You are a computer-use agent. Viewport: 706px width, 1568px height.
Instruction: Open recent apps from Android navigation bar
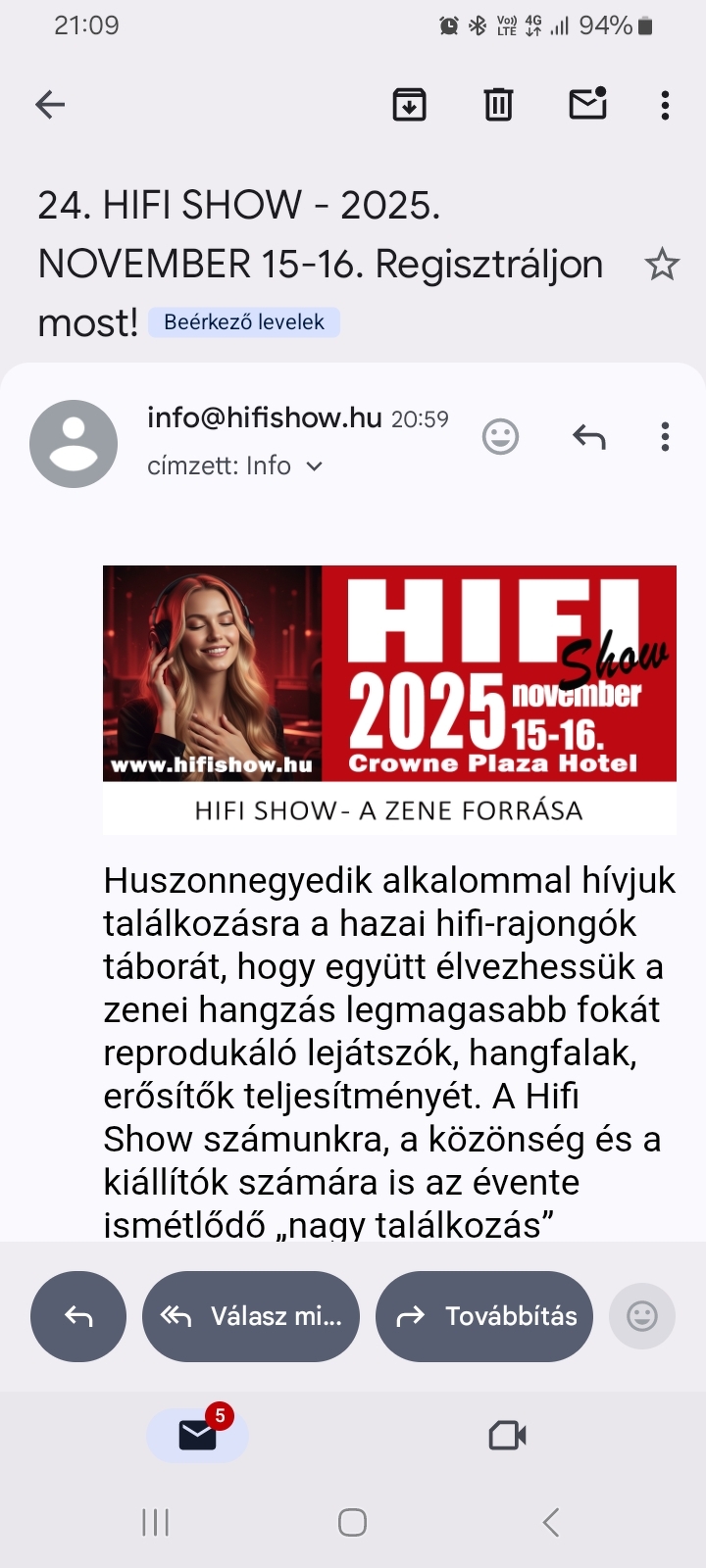pos(156,1522)
